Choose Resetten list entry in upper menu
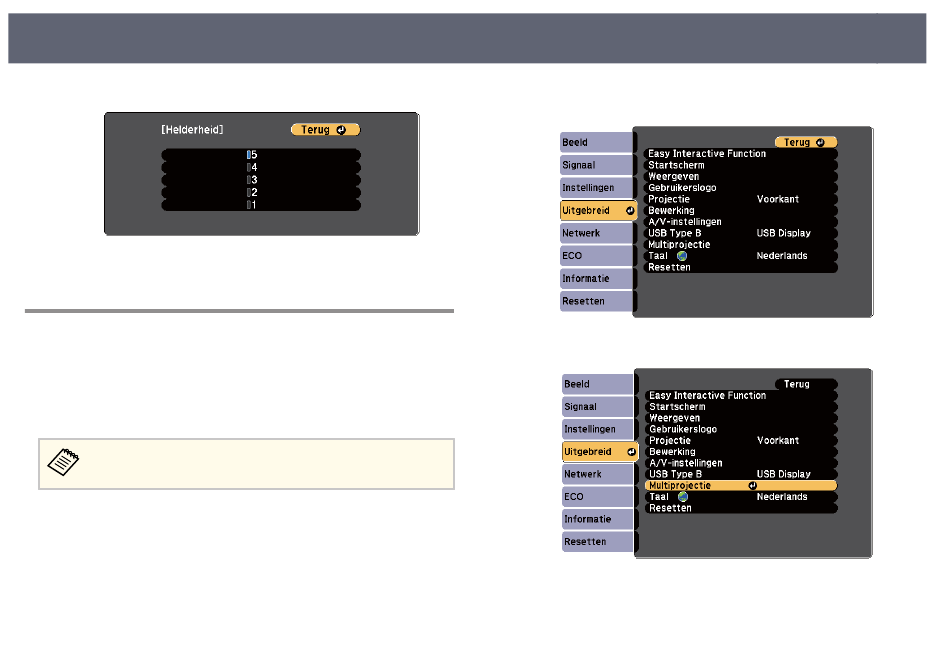The width and height of the screenshot is (950, 660). [740, 267]
